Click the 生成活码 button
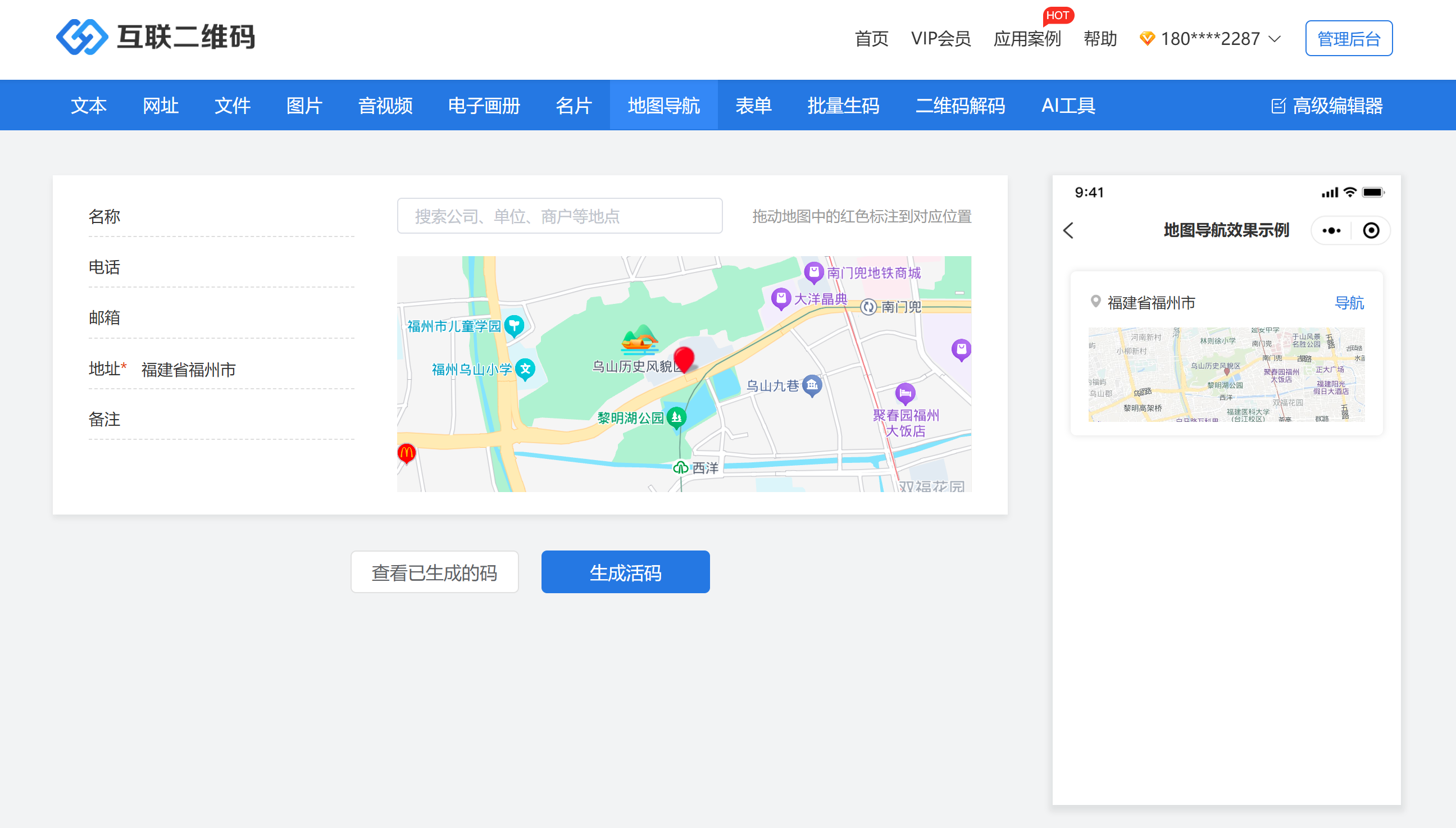The height and width of the screenshot is (828, 1456). 625,572
